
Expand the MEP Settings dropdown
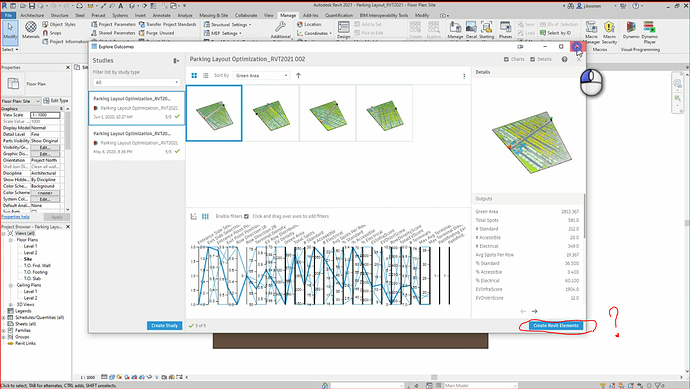tap(223, 33)
